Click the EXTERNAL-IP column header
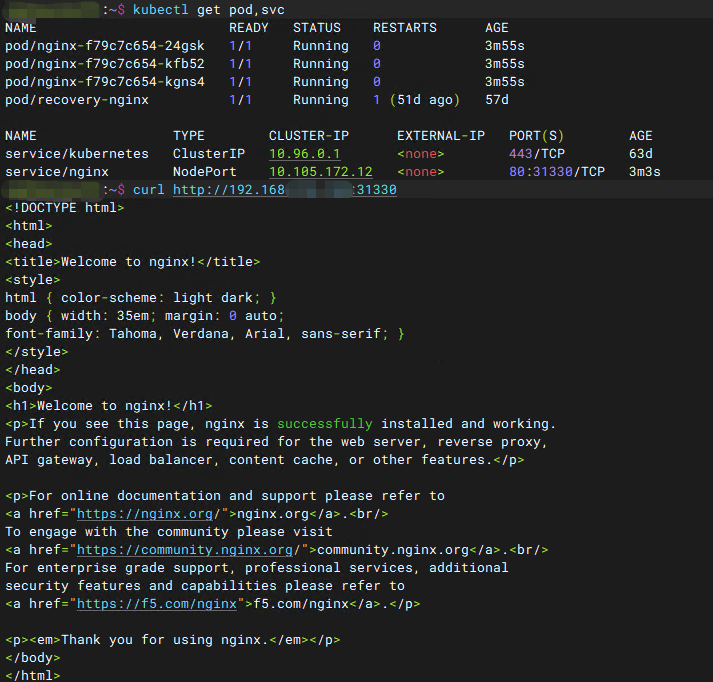Viewport: 713px width, 682px height. 441,136
